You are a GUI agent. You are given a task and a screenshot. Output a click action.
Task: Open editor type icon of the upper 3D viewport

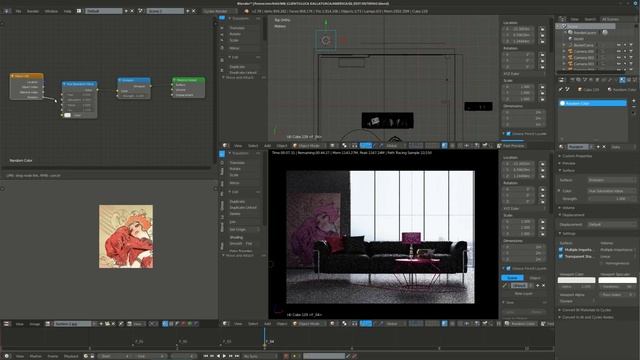(x=225, y=146)
